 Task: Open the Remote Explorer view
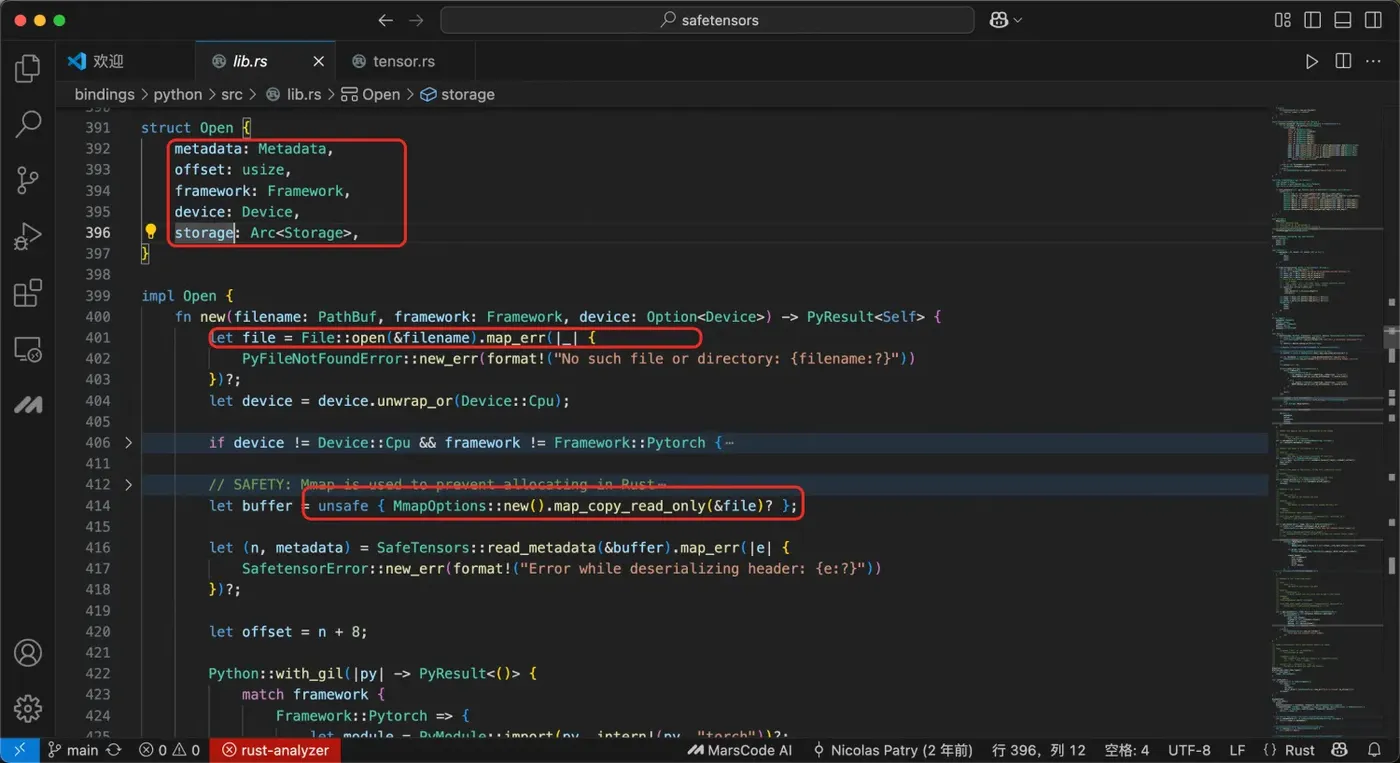[x=28, y=350]
